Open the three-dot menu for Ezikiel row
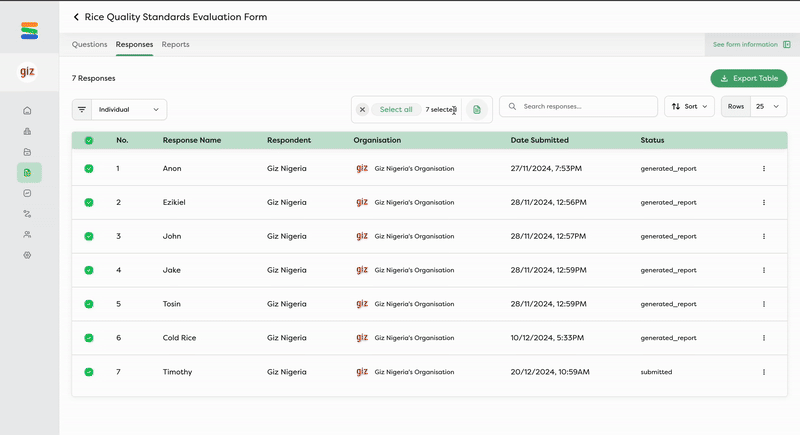The width and height of the screenshot is (800, 435). tap(764, 202)
